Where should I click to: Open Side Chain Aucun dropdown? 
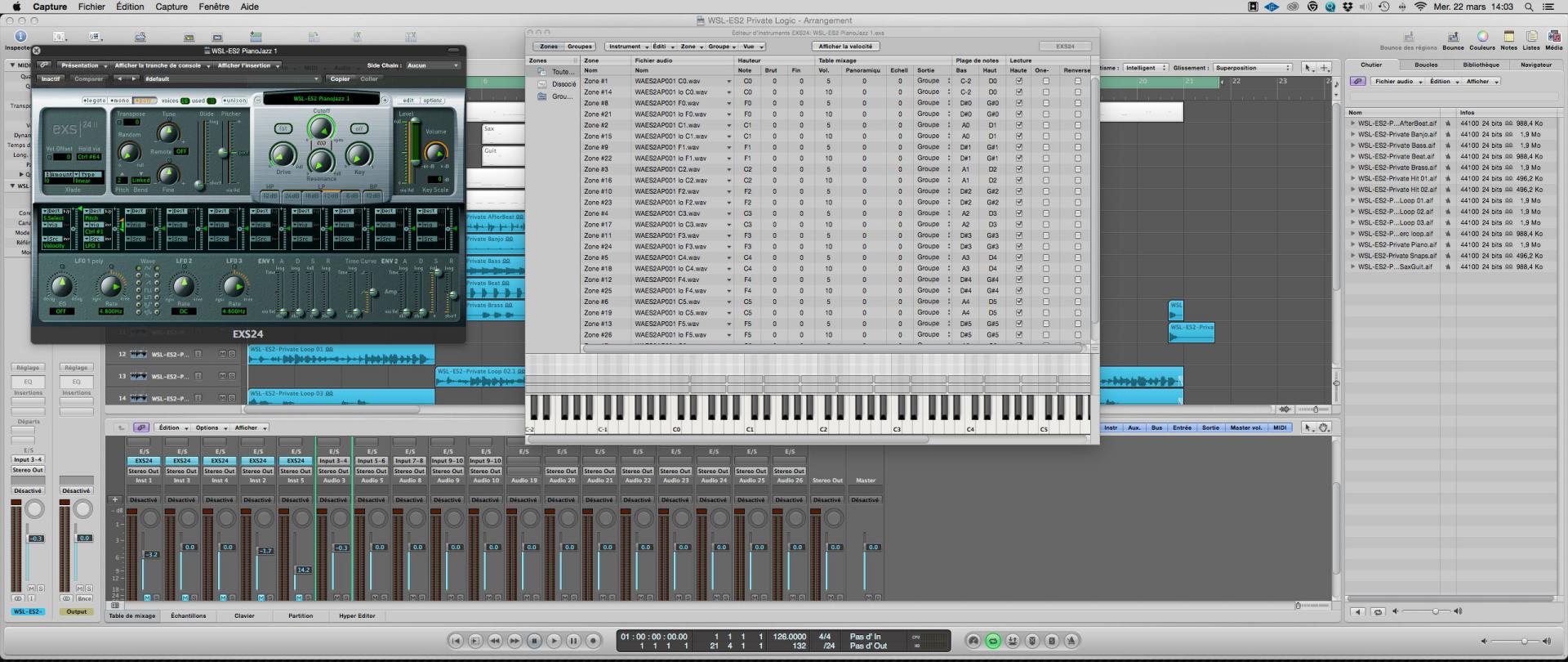[433, 65]
